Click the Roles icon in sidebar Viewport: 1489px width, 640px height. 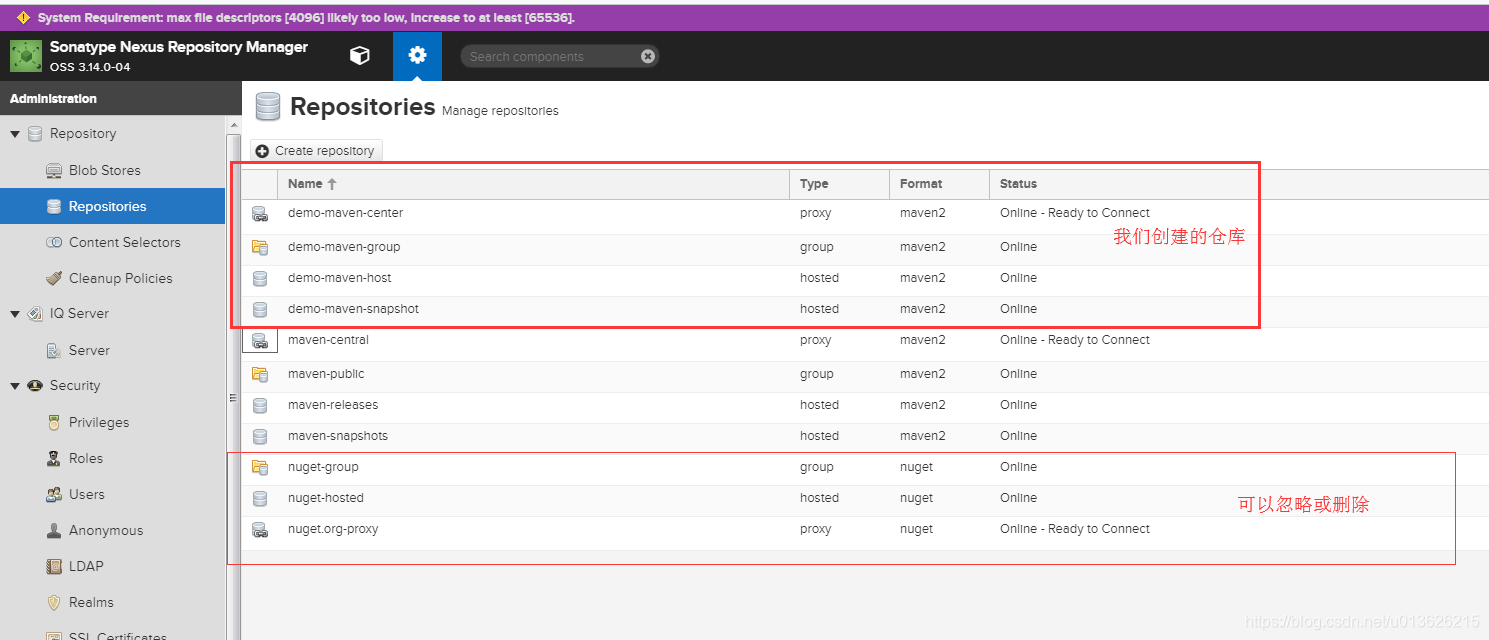click(x=54, y=459)
